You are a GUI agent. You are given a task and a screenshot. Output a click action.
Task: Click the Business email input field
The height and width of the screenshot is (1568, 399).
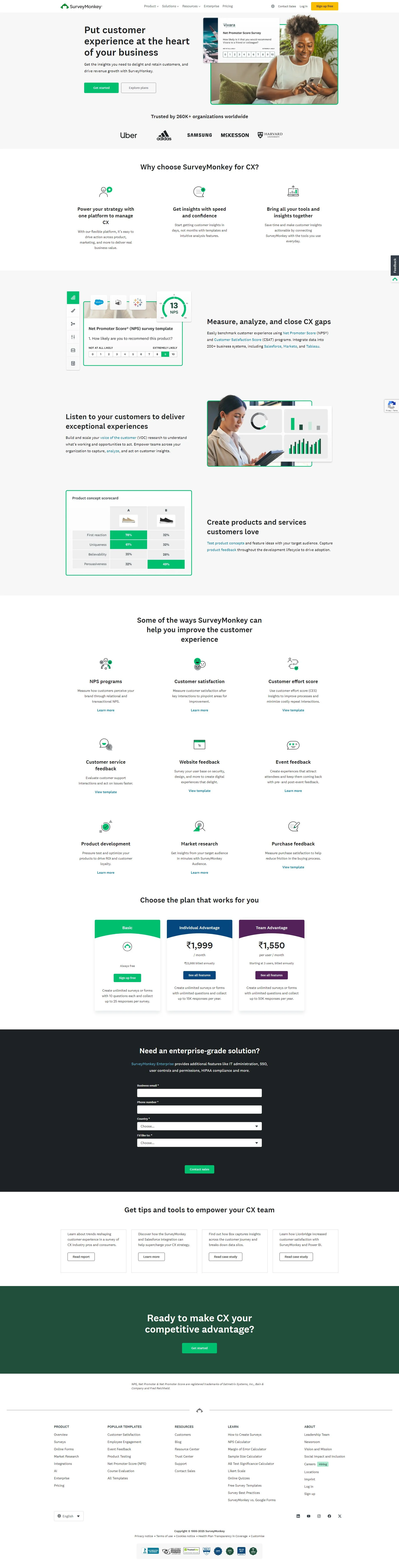pos(199,1093)
